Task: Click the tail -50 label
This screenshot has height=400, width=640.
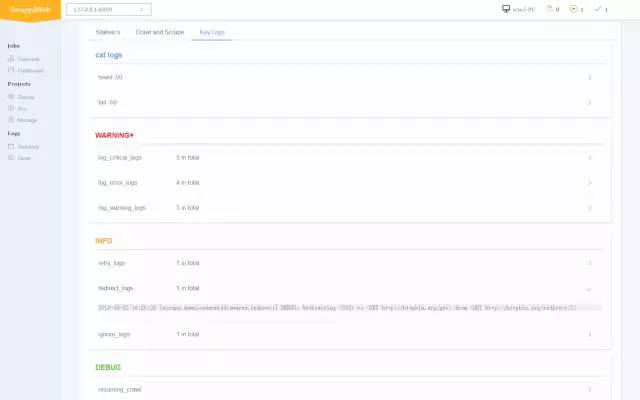Action: coord(107,102)
